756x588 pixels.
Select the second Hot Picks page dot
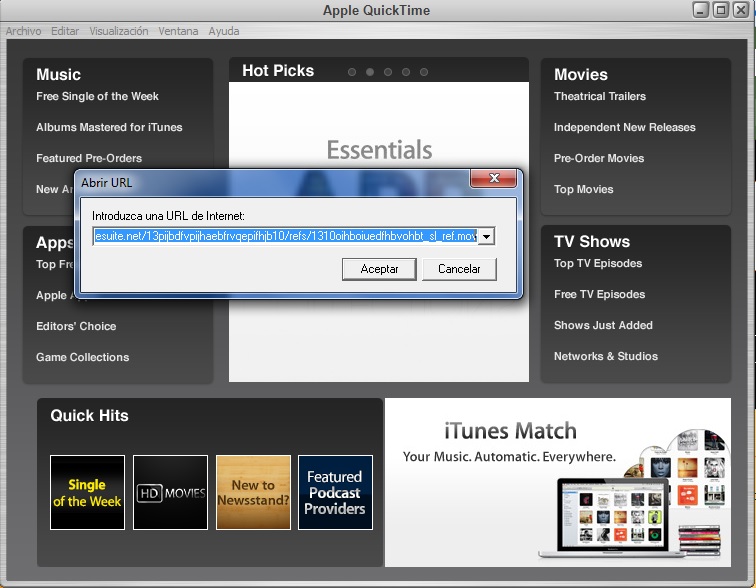[x=370, y=72]
